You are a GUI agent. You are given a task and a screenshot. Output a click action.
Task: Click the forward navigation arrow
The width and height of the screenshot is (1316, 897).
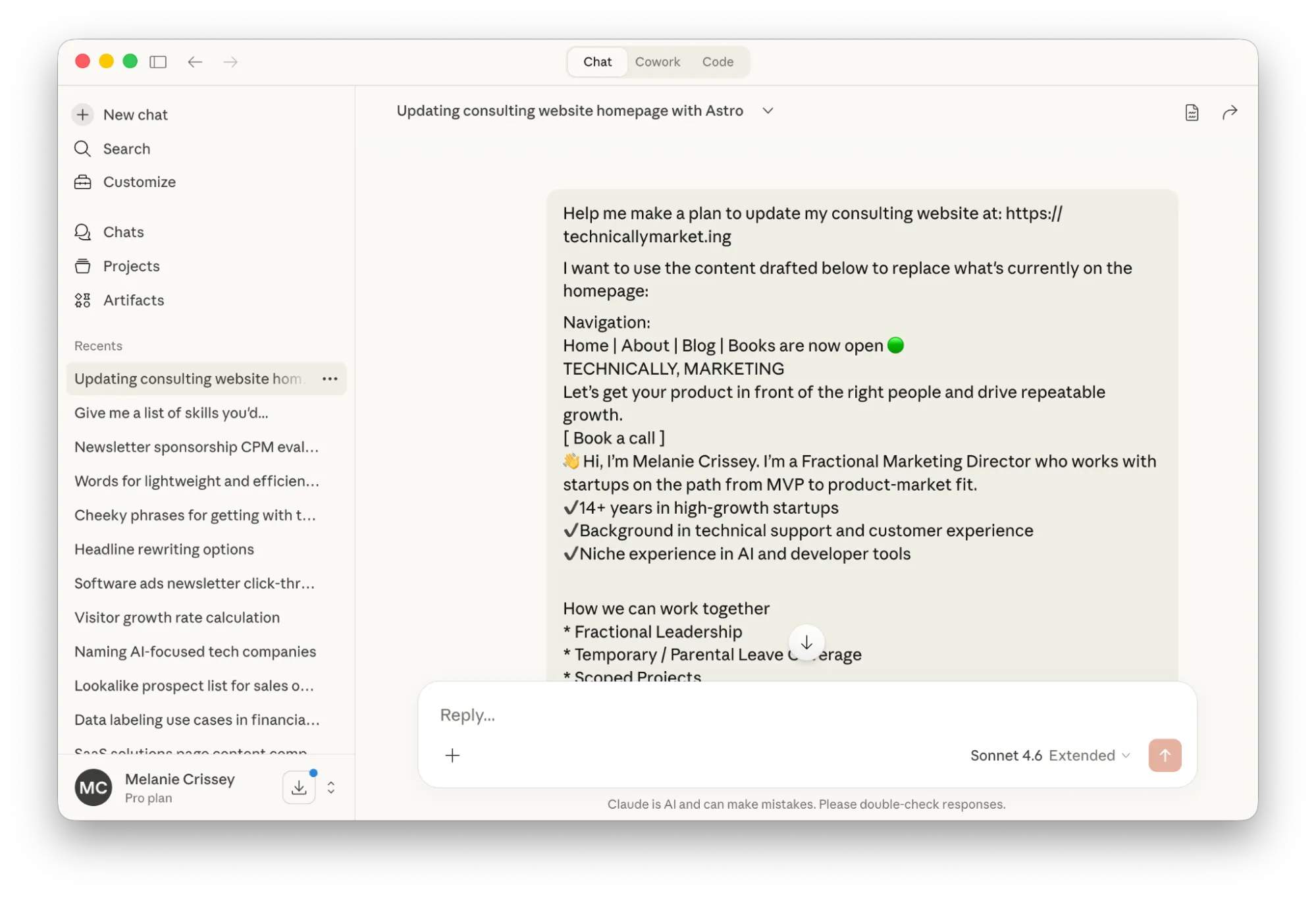click(230, 62)
